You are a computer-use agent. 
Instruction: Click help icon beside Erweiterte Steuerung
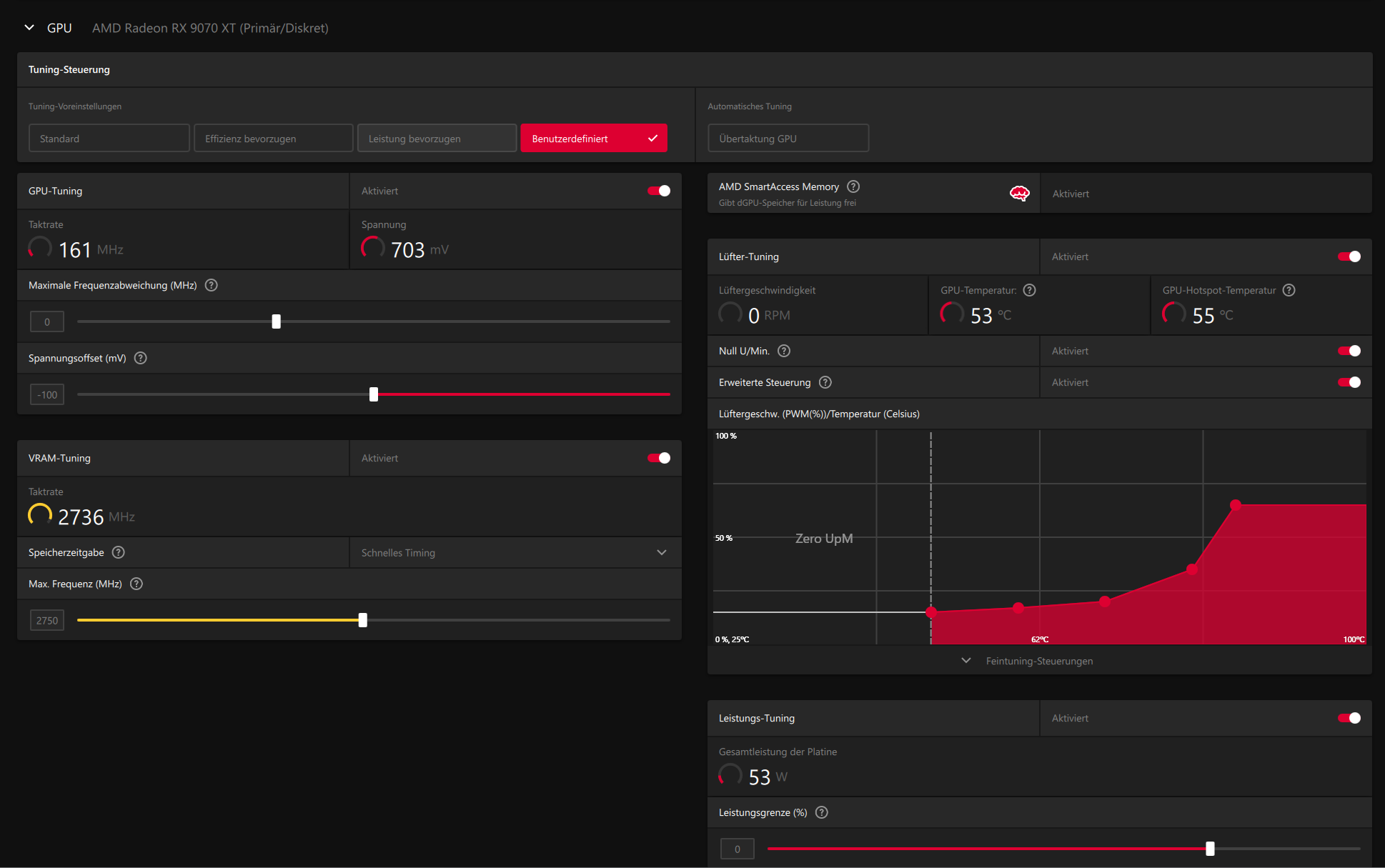click(825, 382)
